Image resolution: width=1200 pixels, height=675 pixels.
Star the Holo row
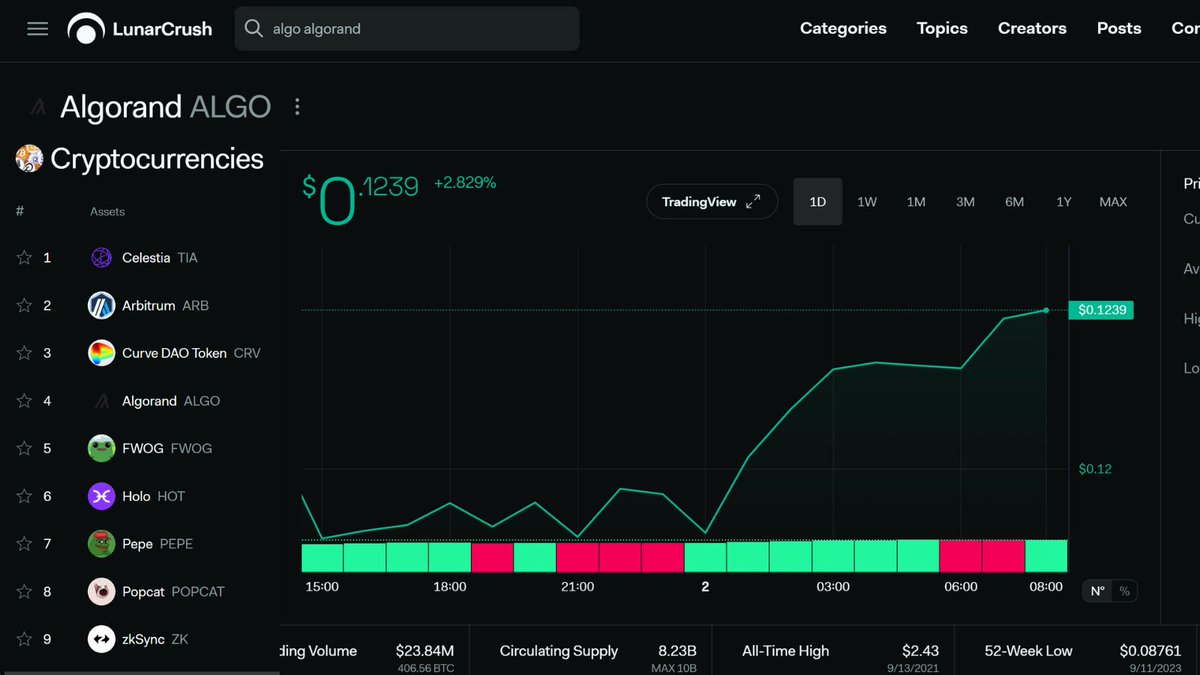[x=24, y=496]
